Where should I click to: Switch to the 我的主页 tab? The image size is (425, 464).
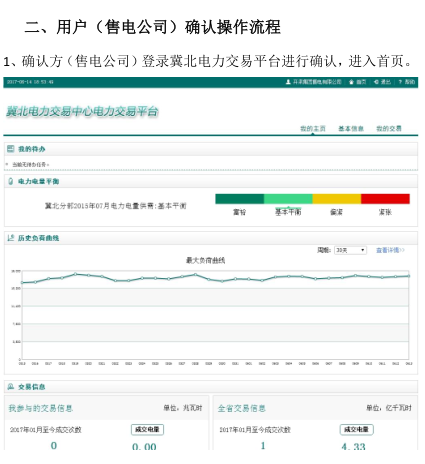coord(313,129)
